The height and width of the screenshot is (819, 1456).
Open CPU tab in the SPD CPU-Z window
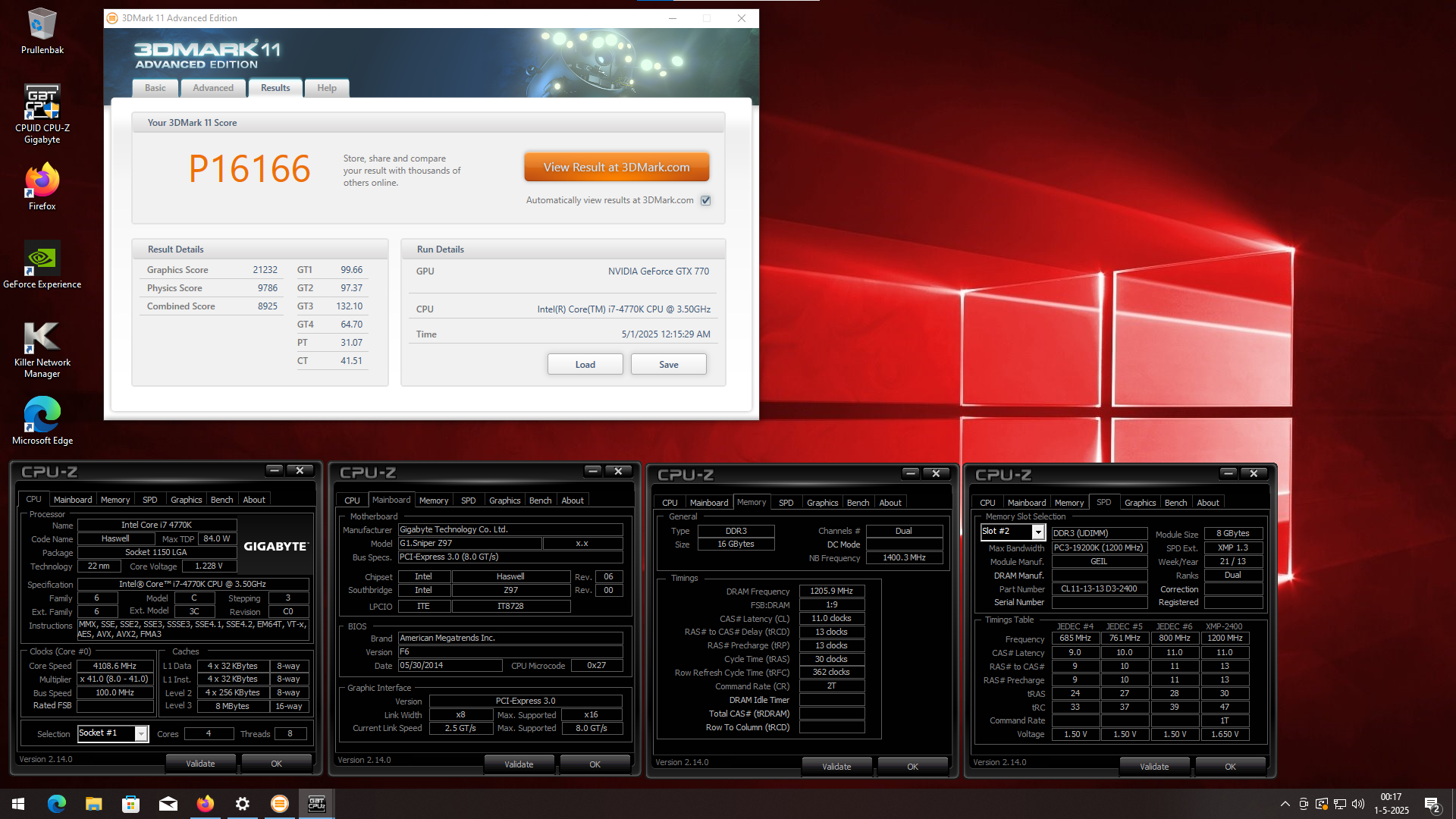[987, 503]
